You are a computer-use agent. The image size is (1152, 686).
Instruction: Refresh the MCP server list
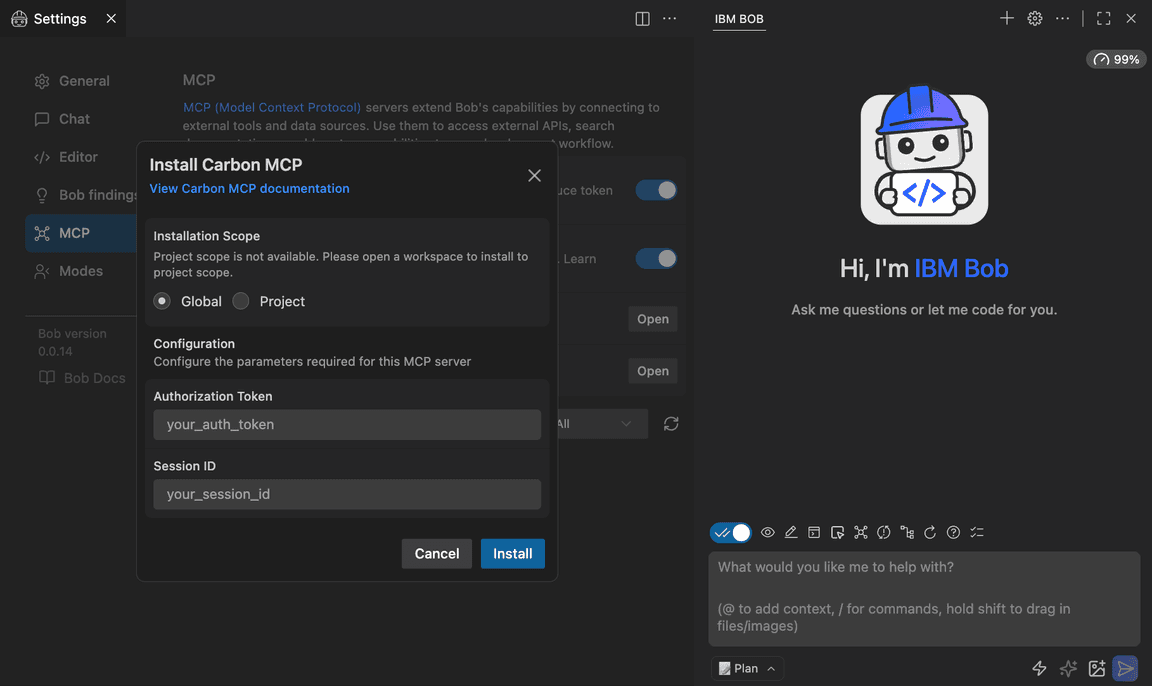click(670, 423)
